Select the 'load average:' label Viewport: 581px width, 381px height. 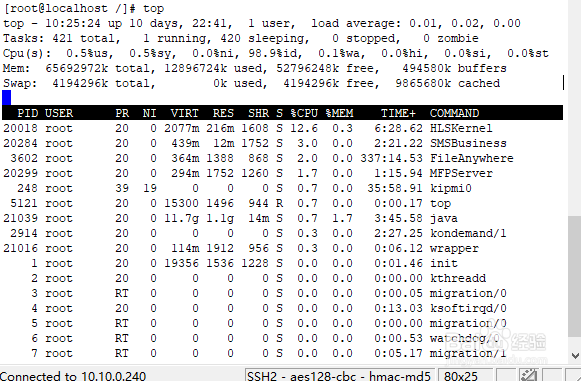tap(356, 23)
